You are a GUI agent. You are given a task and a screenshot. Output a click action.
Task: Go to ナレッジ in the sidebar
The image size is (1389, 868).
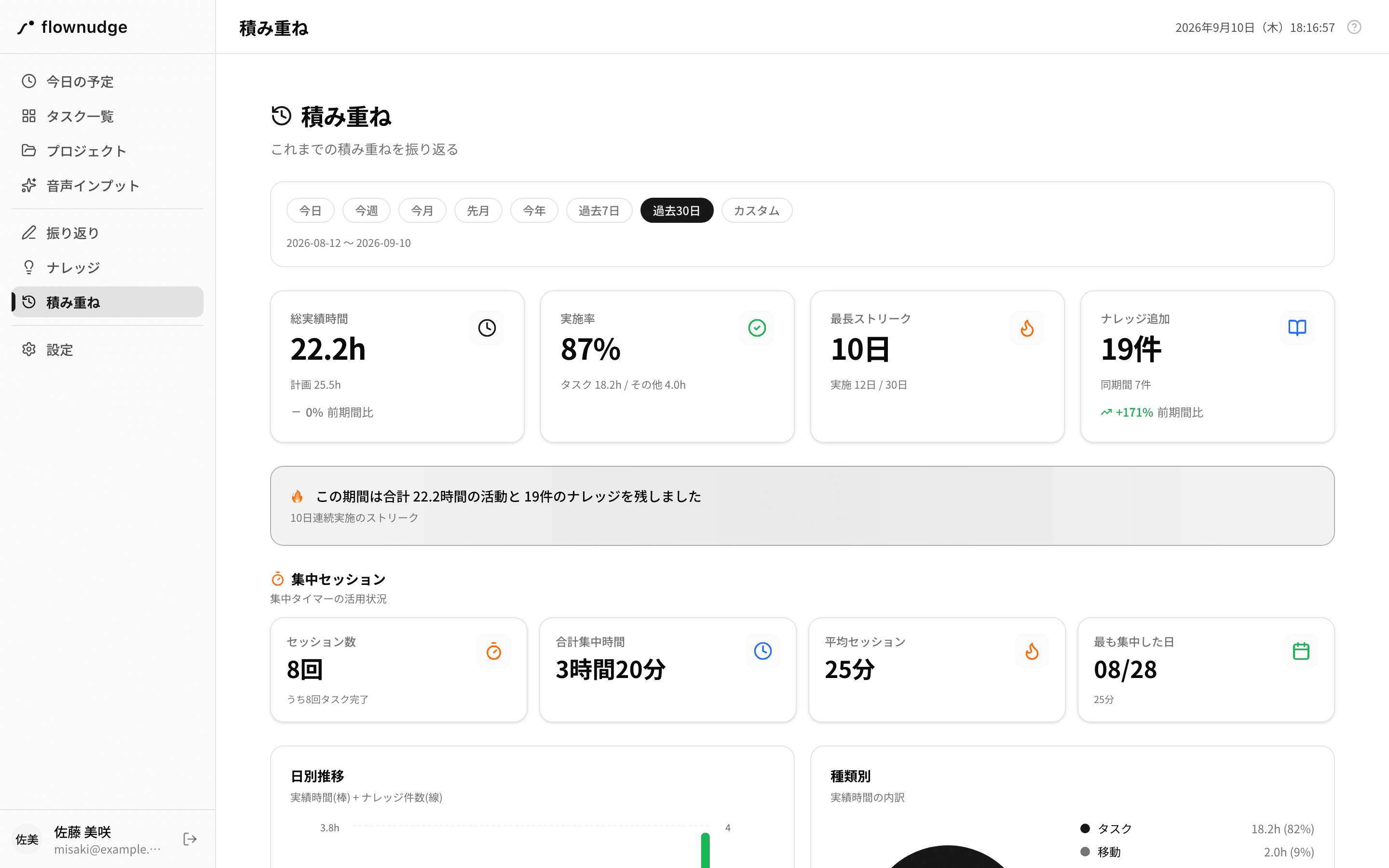click(108, 267)
